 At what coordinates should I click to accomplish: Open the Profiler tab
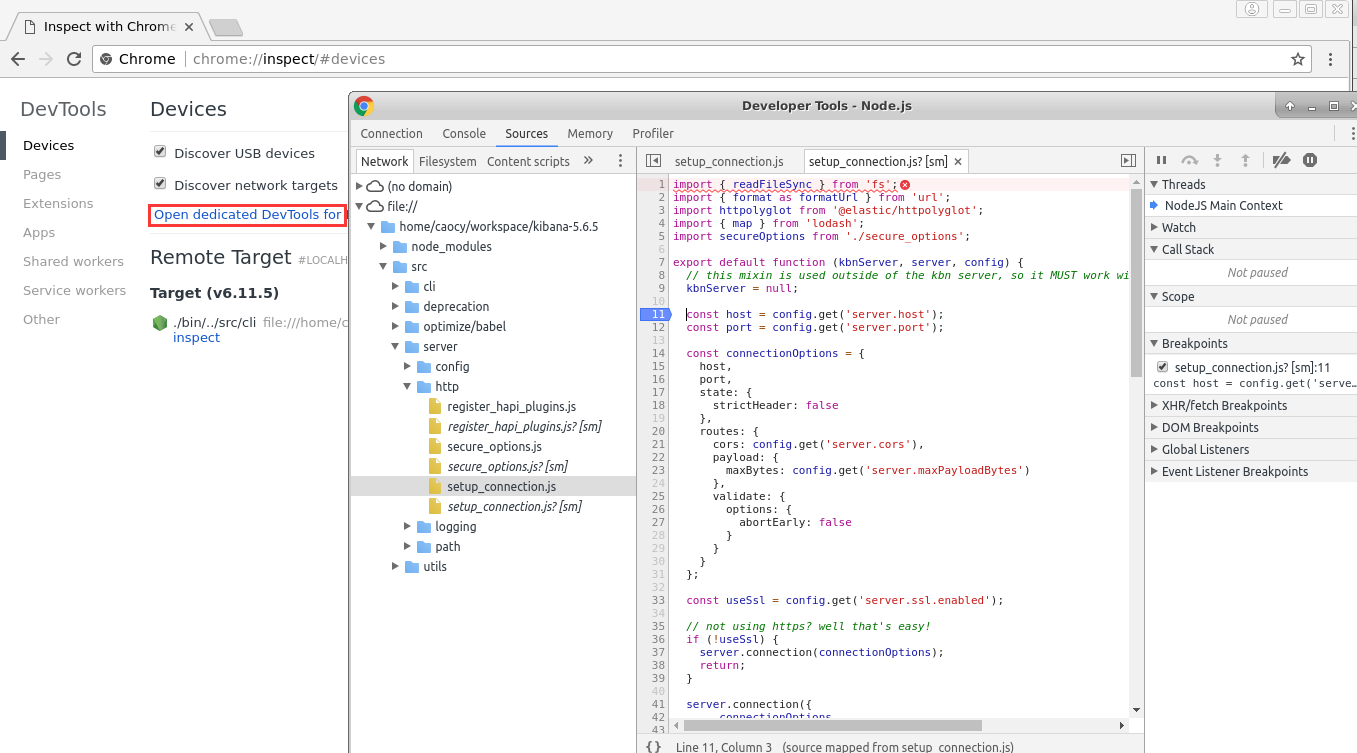[653, 133]
